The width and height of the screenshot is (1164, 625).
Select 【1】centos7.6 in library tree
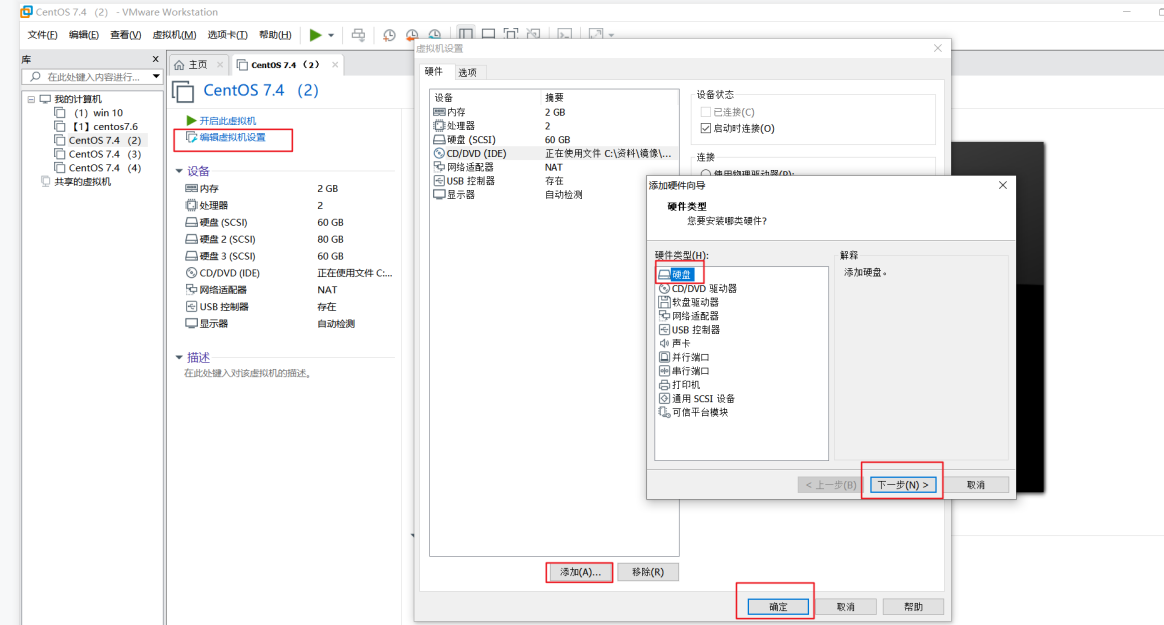[x=97, y=127]
